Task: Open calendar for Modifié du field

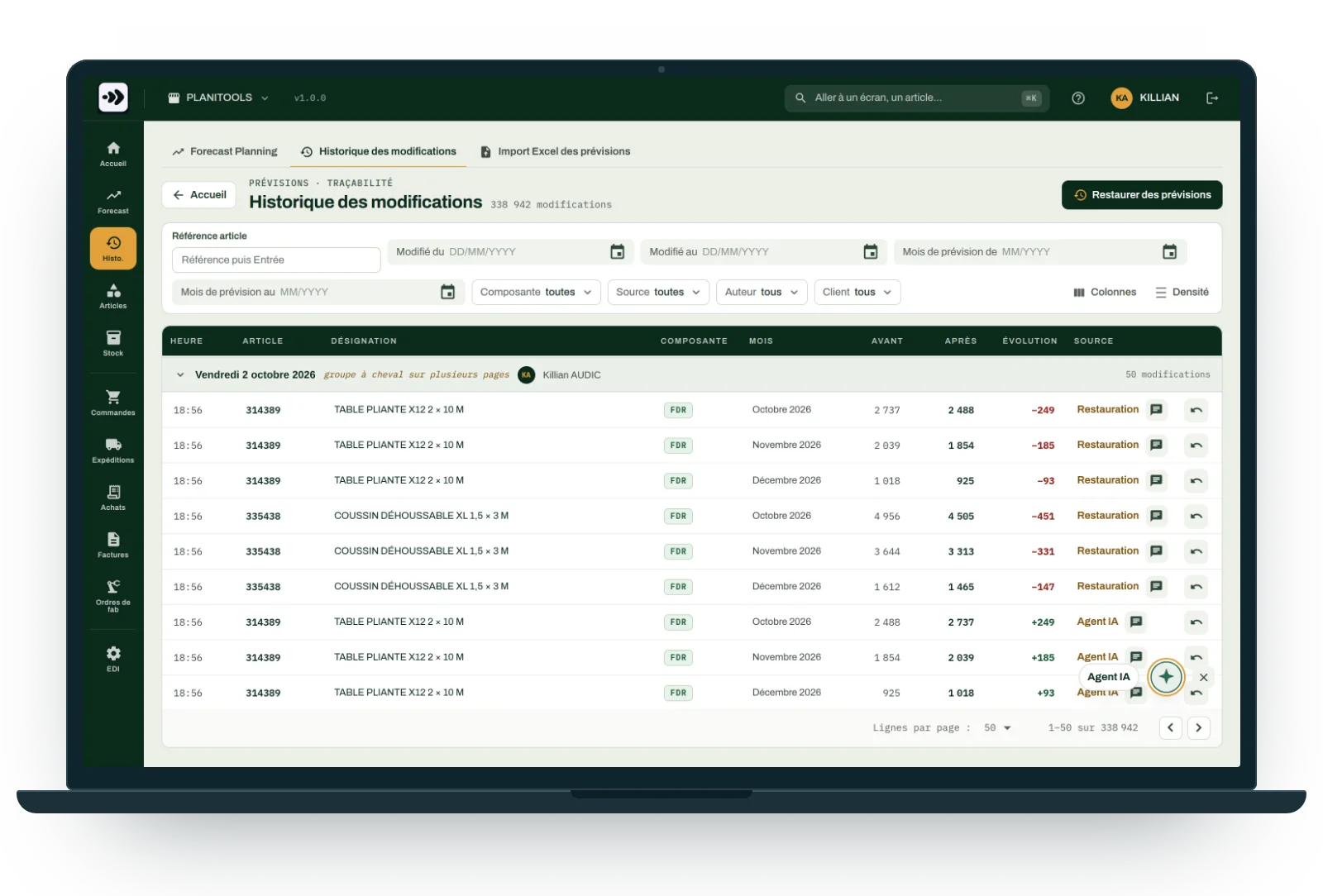Action: [x=618, y=252]
